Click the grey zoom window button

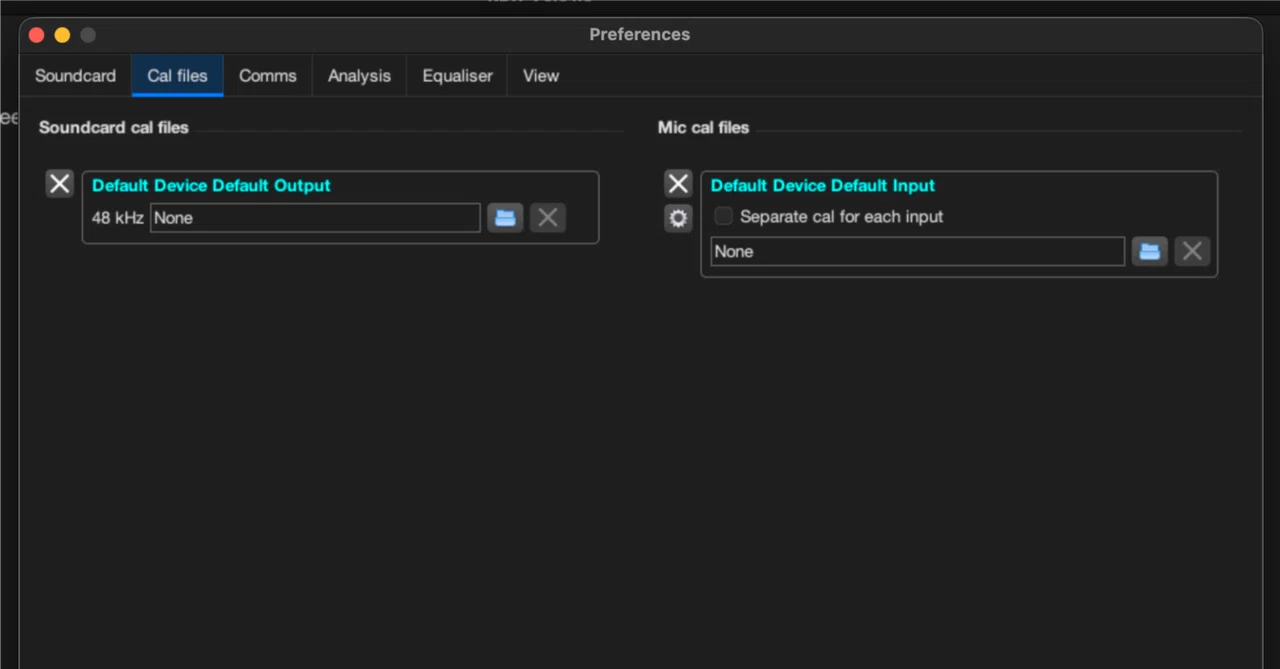click(x=88, y=35)
